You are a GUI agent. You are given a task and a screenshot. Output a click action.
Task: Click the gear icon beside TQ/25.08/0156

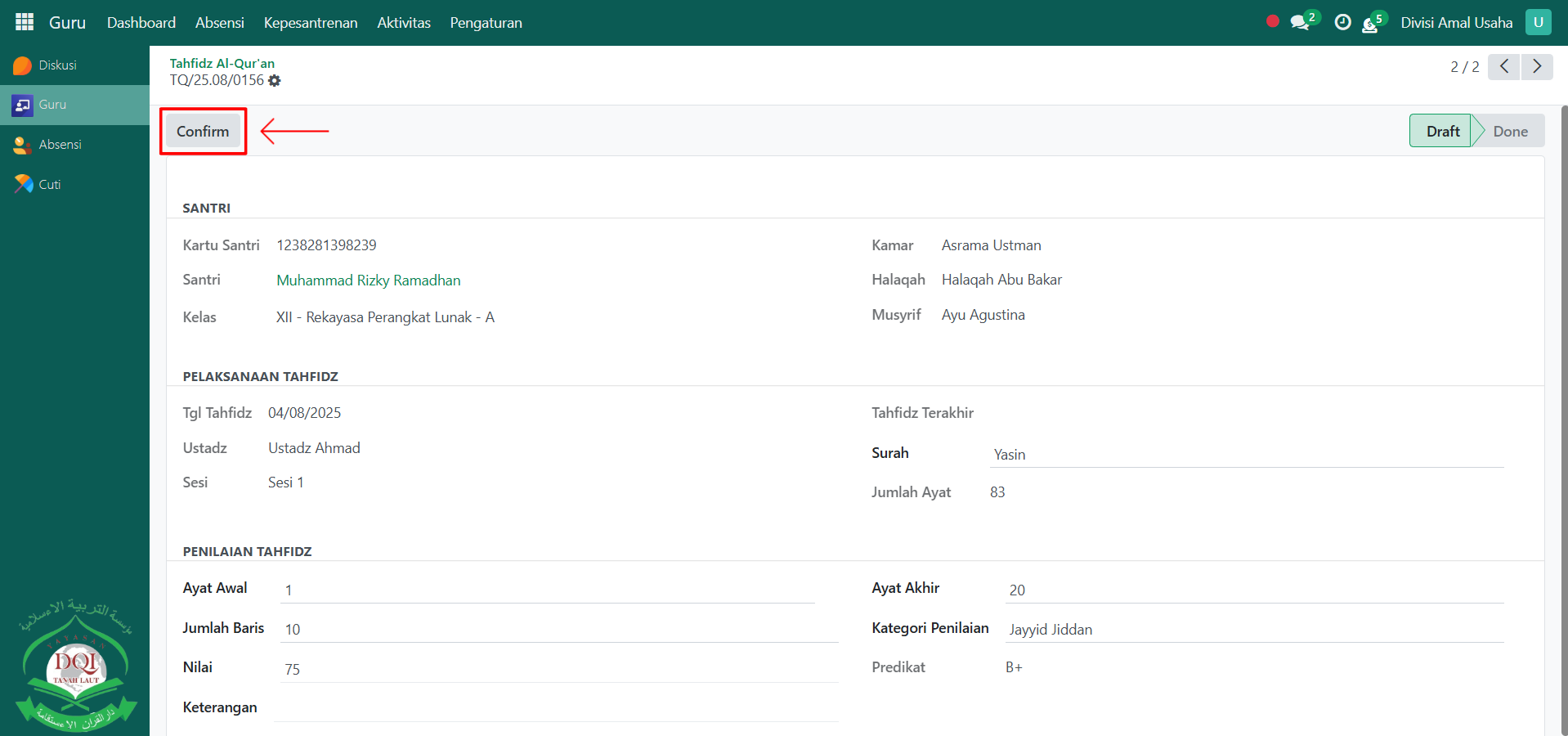coord(275,81)
